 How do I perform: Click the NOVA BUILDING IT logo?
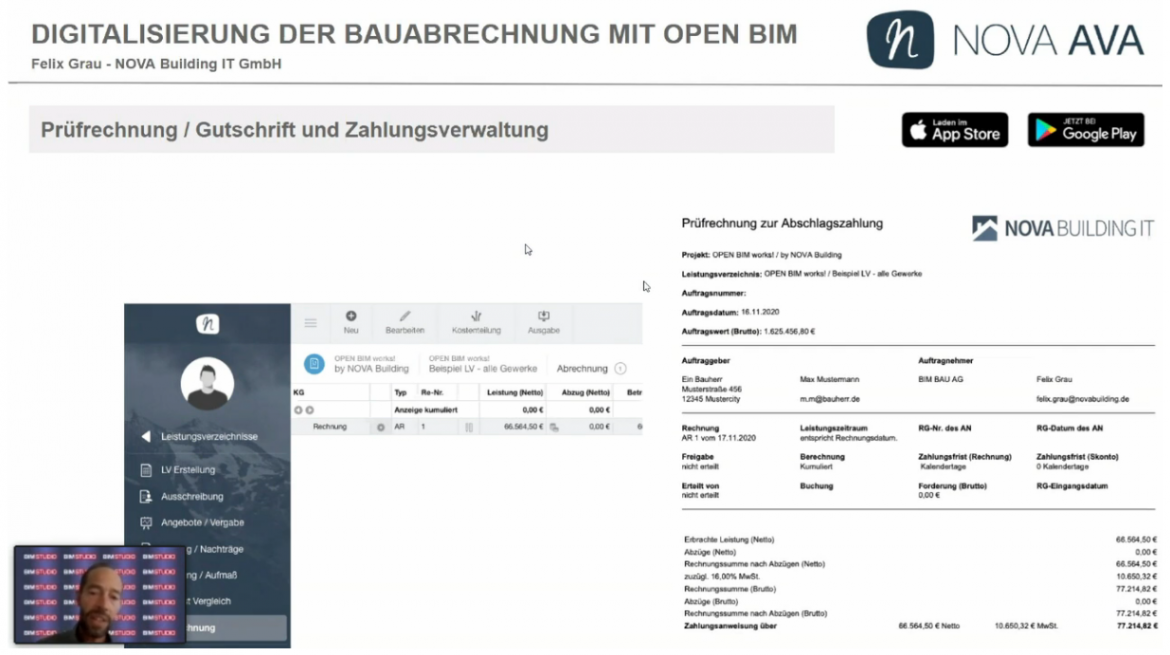(x=1063, y=228)
